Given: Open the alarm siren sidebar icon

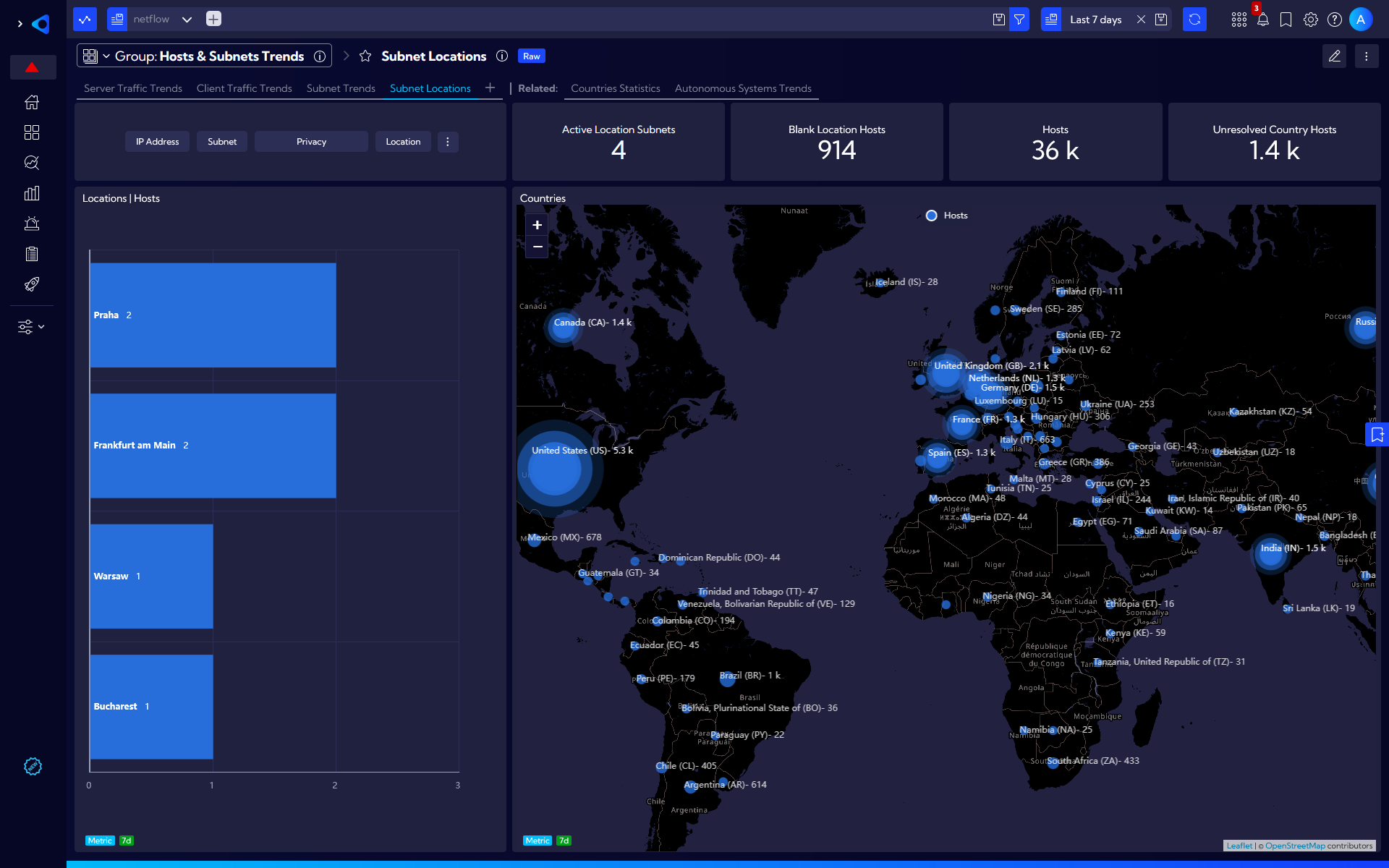Looking at the screenshot, I should pos(31,224).
